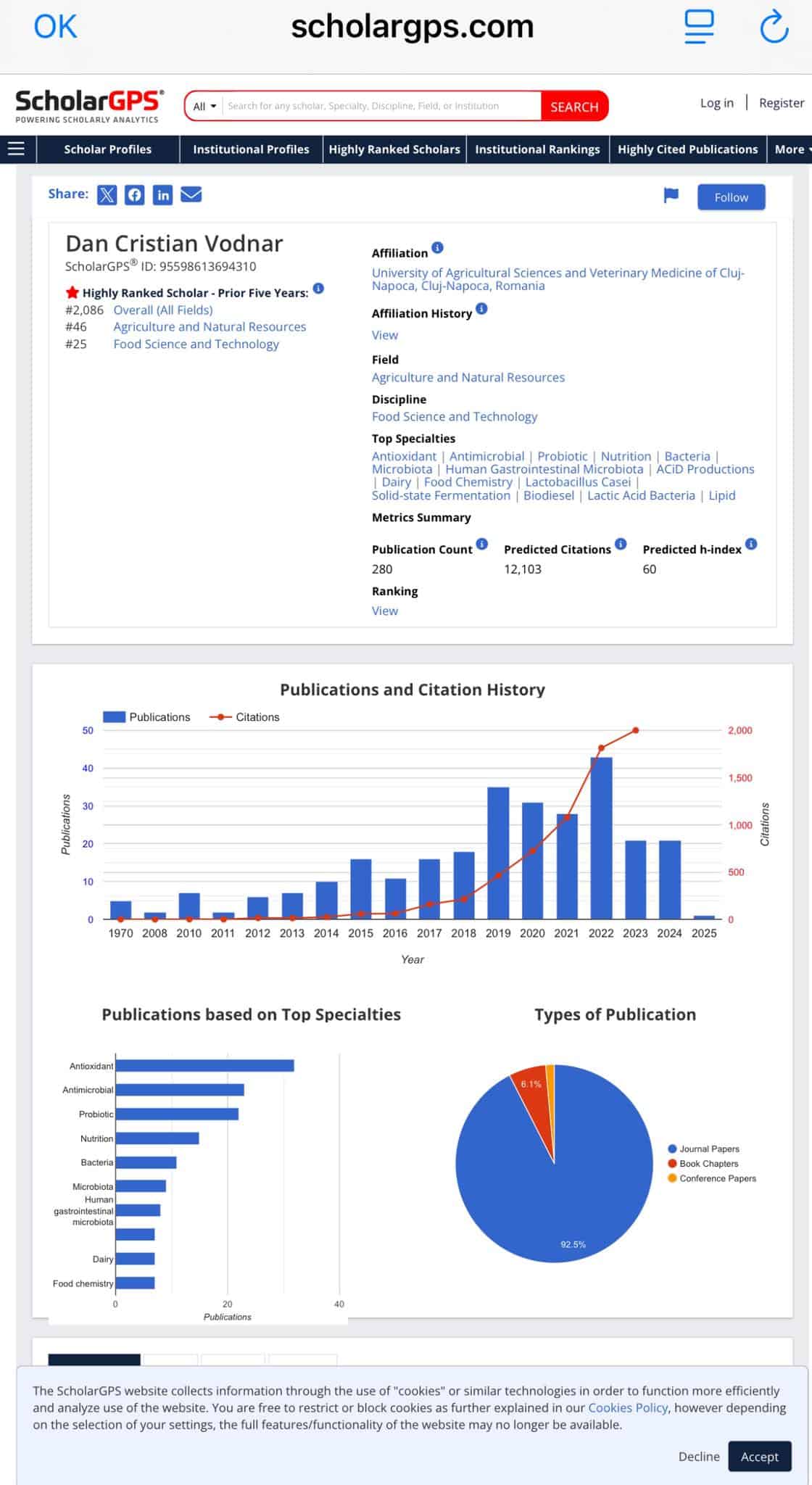This screenshot has width=812, height=1485.
Task: Open Highly Ranked Scholars menu
Action: pos(394,149)
